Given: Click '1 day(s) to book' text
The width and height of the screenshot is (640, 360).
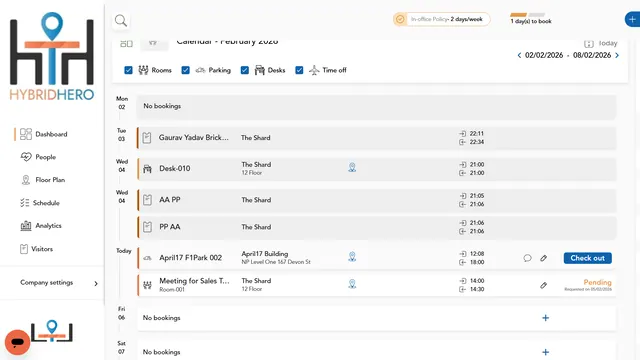Looking at the screenshot, I should [x=531, y=21].
